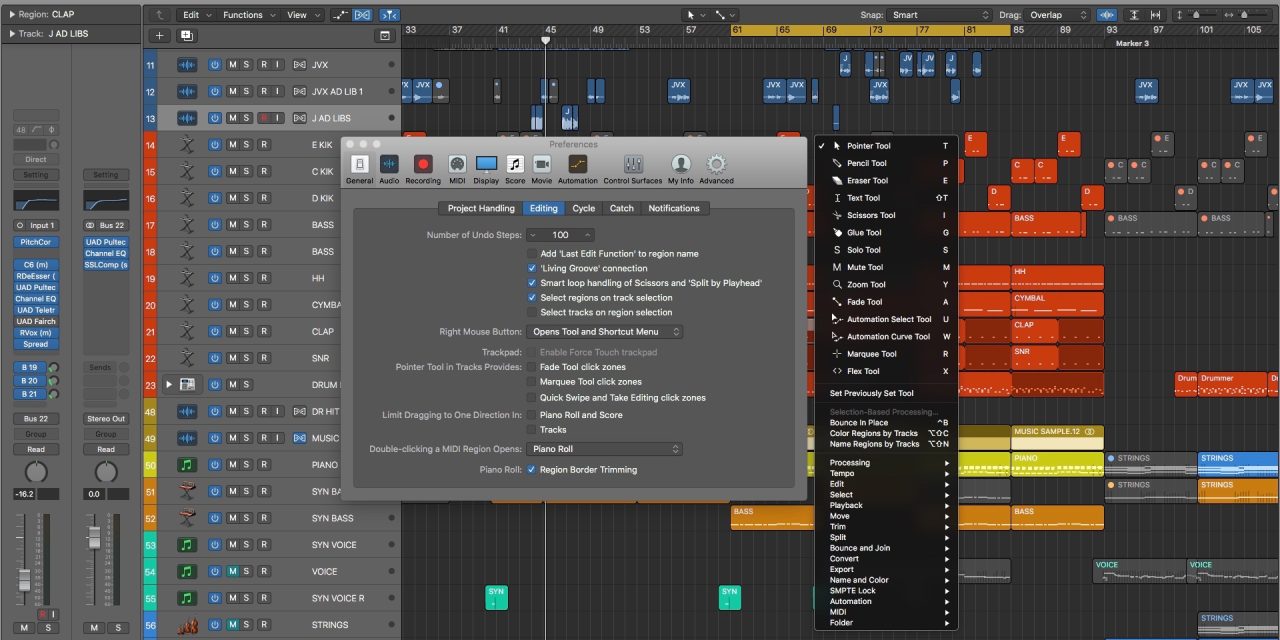Open the MIDI preferences pane
Screen dimensions: 1280x640
(457, 166)
